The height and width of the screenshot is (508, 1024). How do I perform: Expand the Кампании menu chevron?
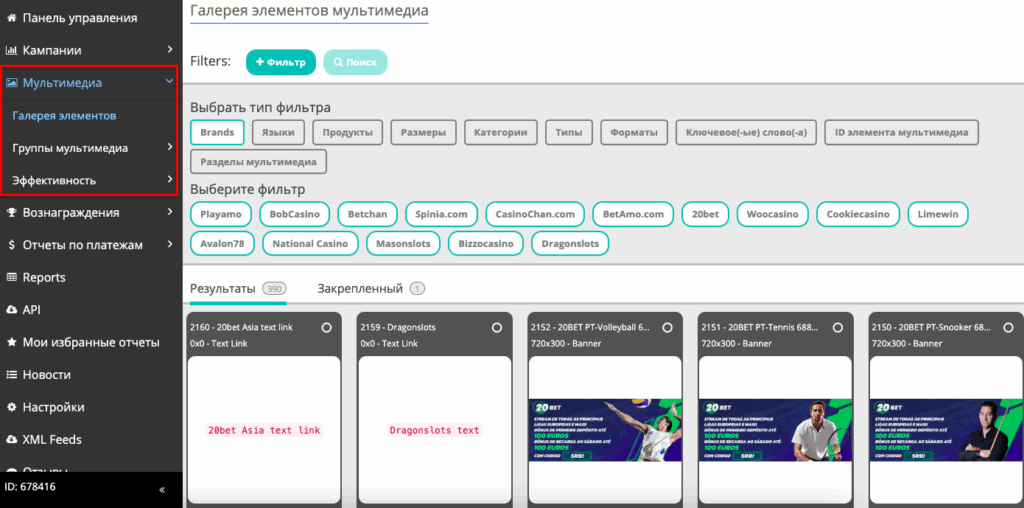[x=170, y=50]
